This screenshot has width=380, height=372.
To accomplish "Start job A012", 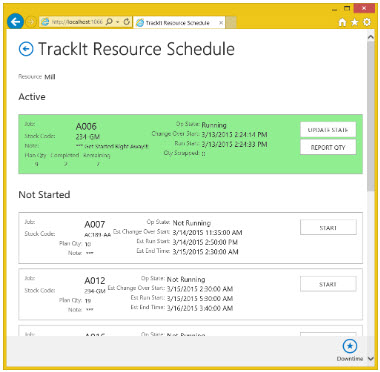I will [x=328, y=284].
